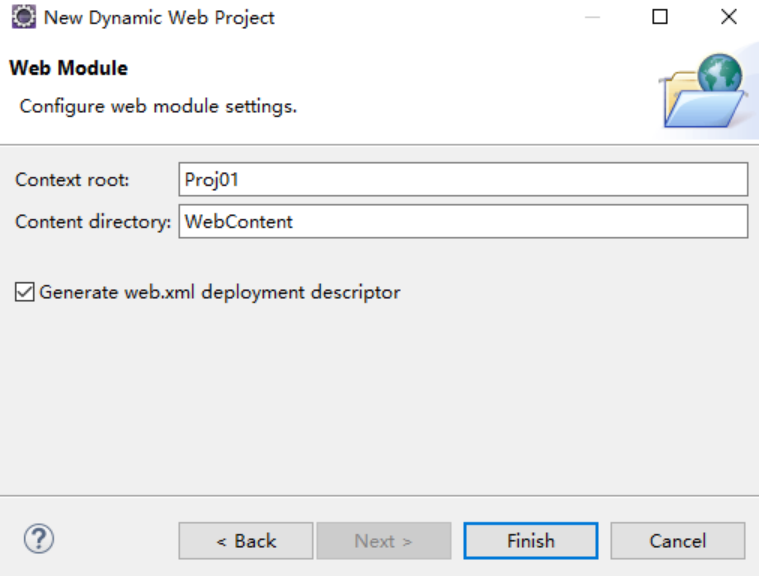Toggle the Generate web.xml deployment descriptor checkbox
The image size is (759, 576).
(x=24, y=292)
